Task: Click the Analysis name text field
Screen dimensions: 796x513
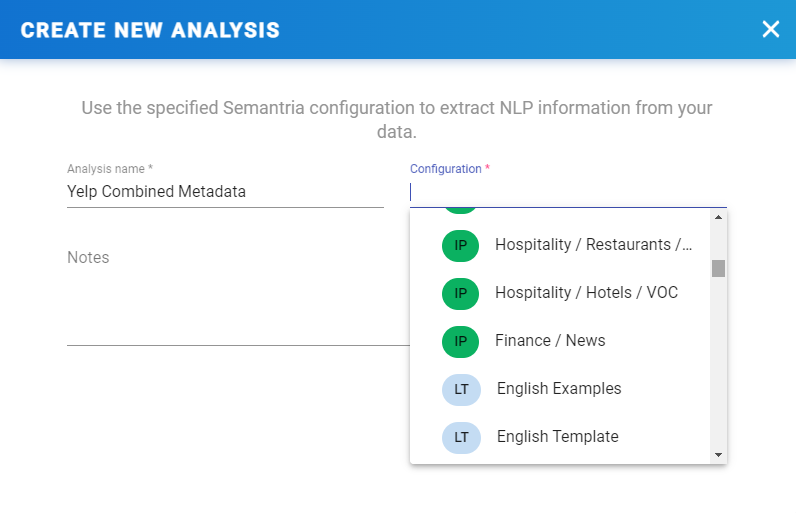Action: click(x=225, y=192)
